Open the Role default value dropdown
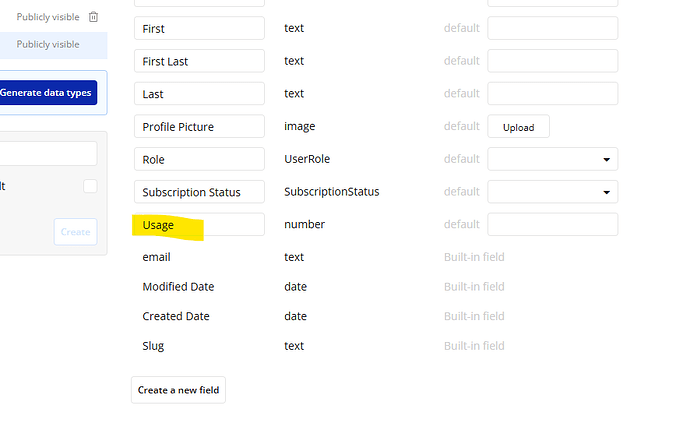The height and width of the screenshot is (429, 690). (552, 159)
